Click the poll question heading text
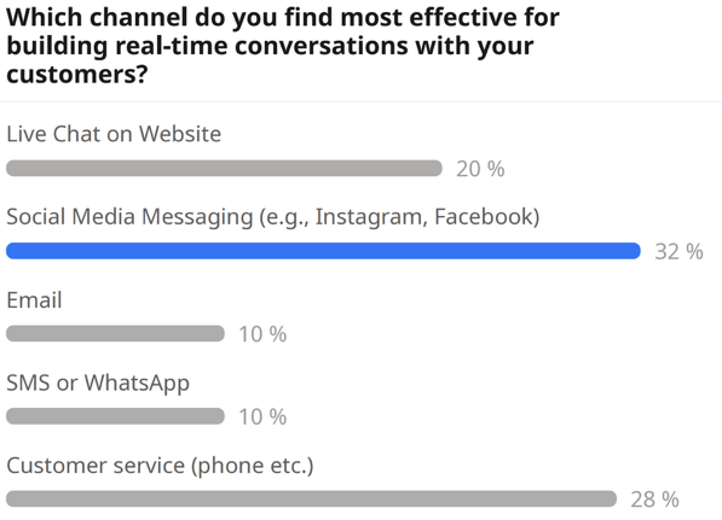Image resolution: width=722 pixels, height=520 pixels. 283,46
